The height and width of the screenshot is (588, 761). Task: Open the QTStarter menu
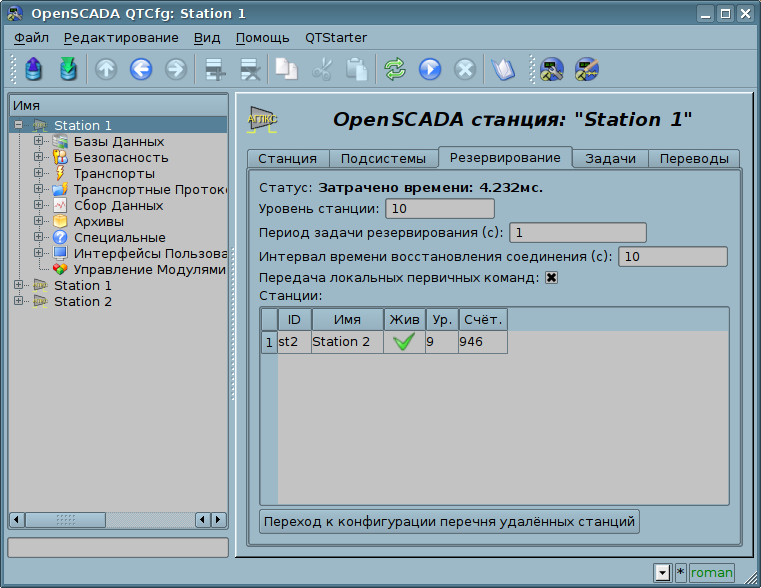point(336,38)
